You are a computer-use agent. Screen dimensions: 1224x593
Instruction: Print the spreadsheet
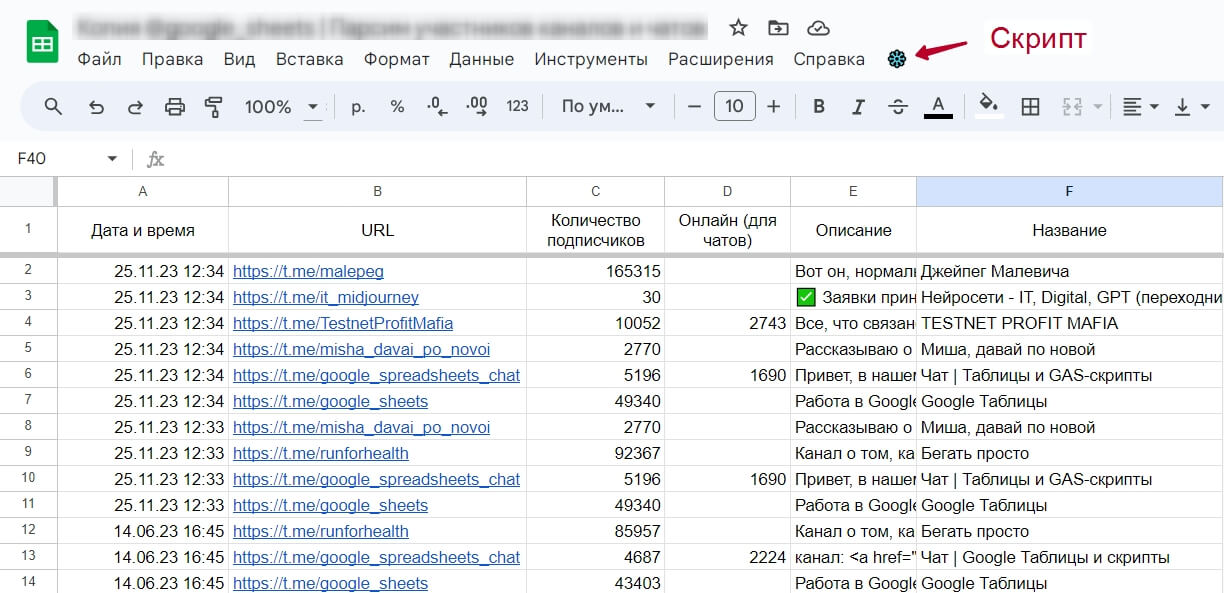[x=175, y=106]
